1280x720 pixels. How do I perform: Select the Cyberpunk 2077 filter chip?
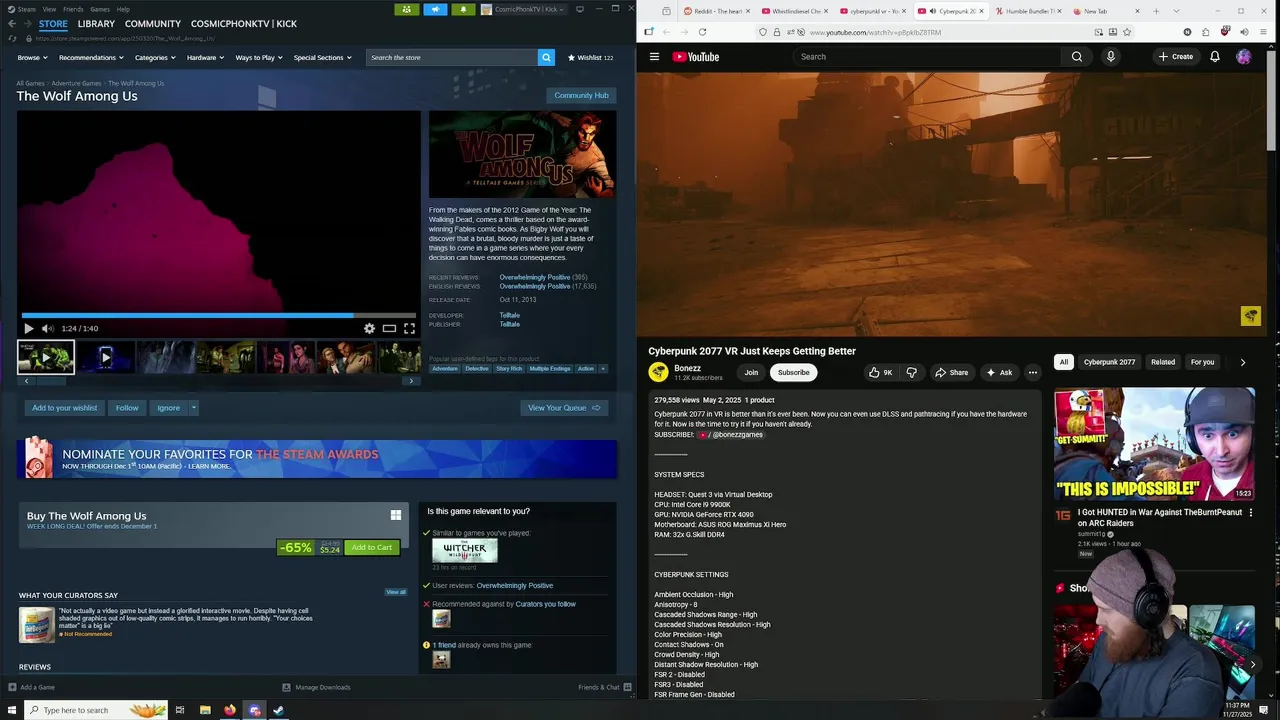point(1109,362)
